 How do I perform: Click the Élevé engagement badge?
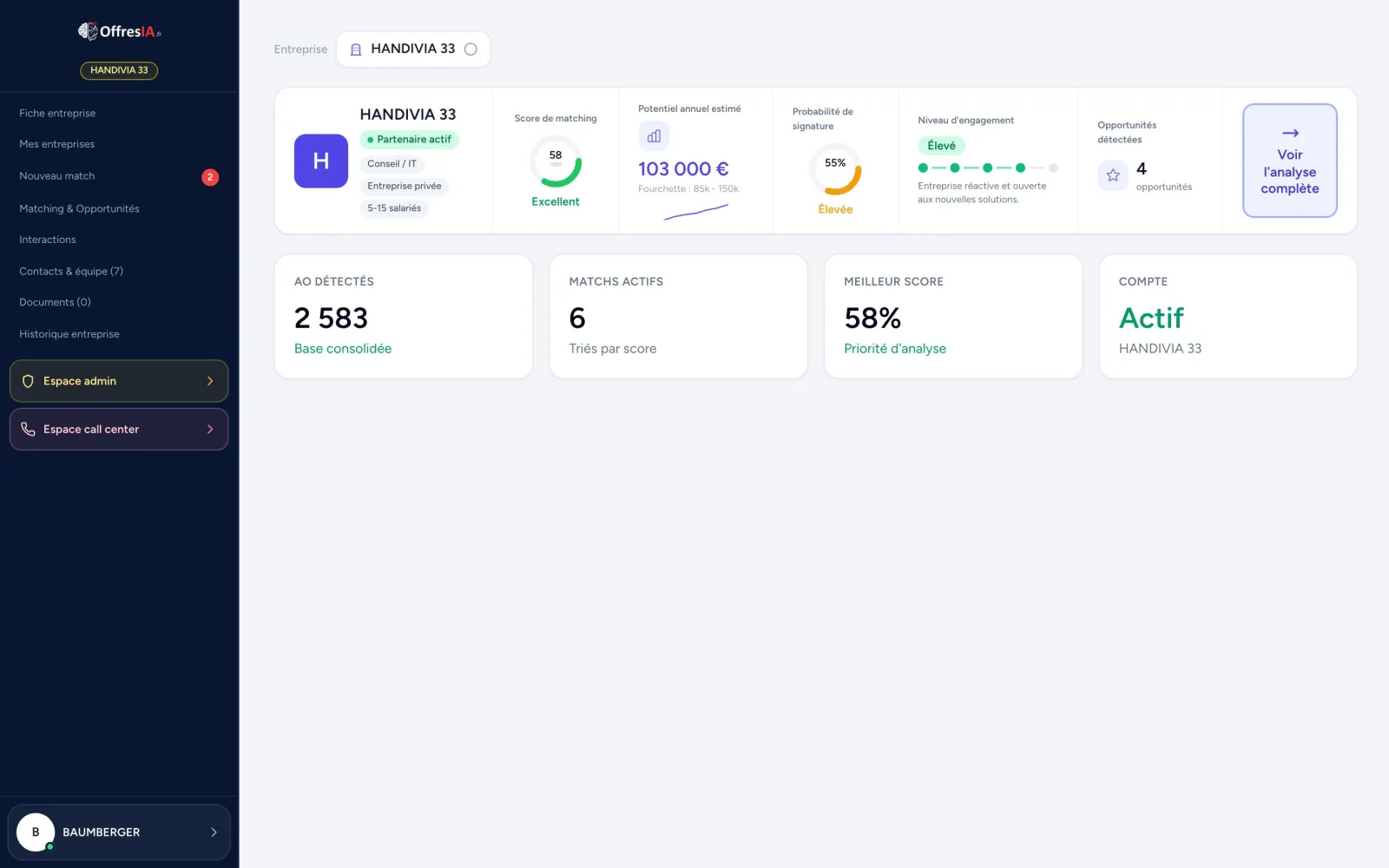click(x=942, y=146)
